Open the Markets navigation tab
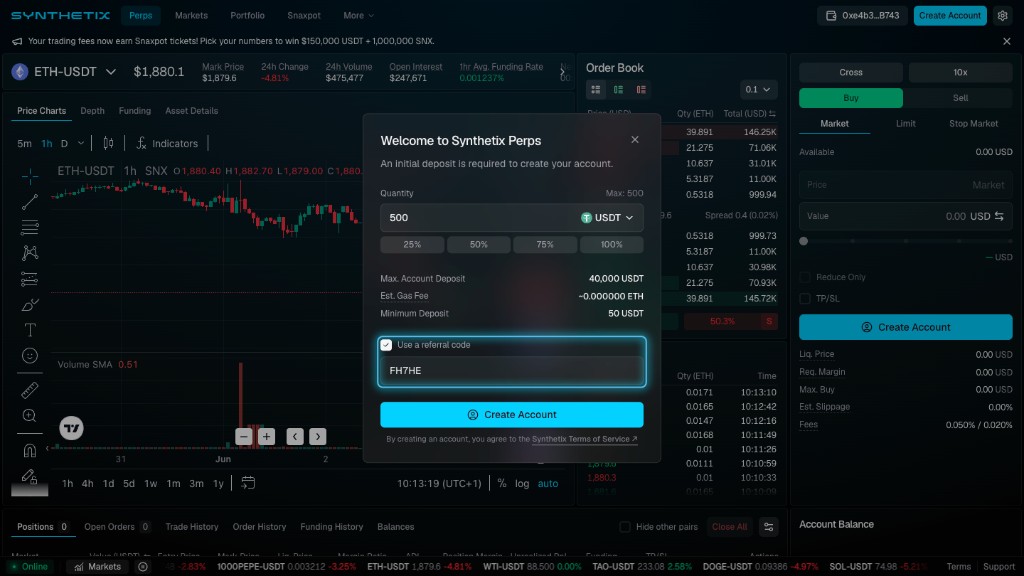Image resolution: width=1024 pixels, height=576 pixels. 191,15
